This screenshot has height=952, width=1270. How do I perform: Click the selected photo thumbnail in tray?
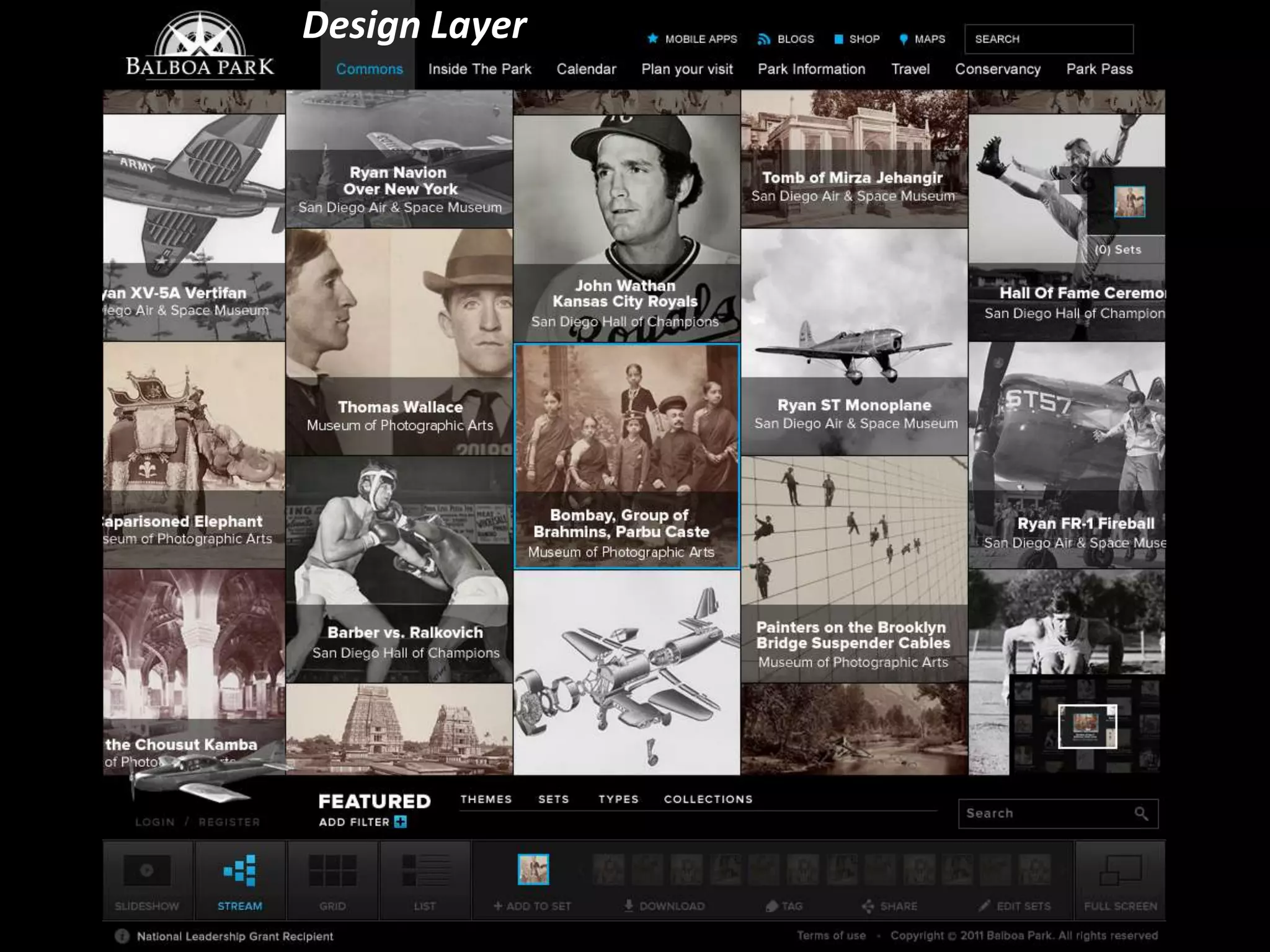[533, 869]
